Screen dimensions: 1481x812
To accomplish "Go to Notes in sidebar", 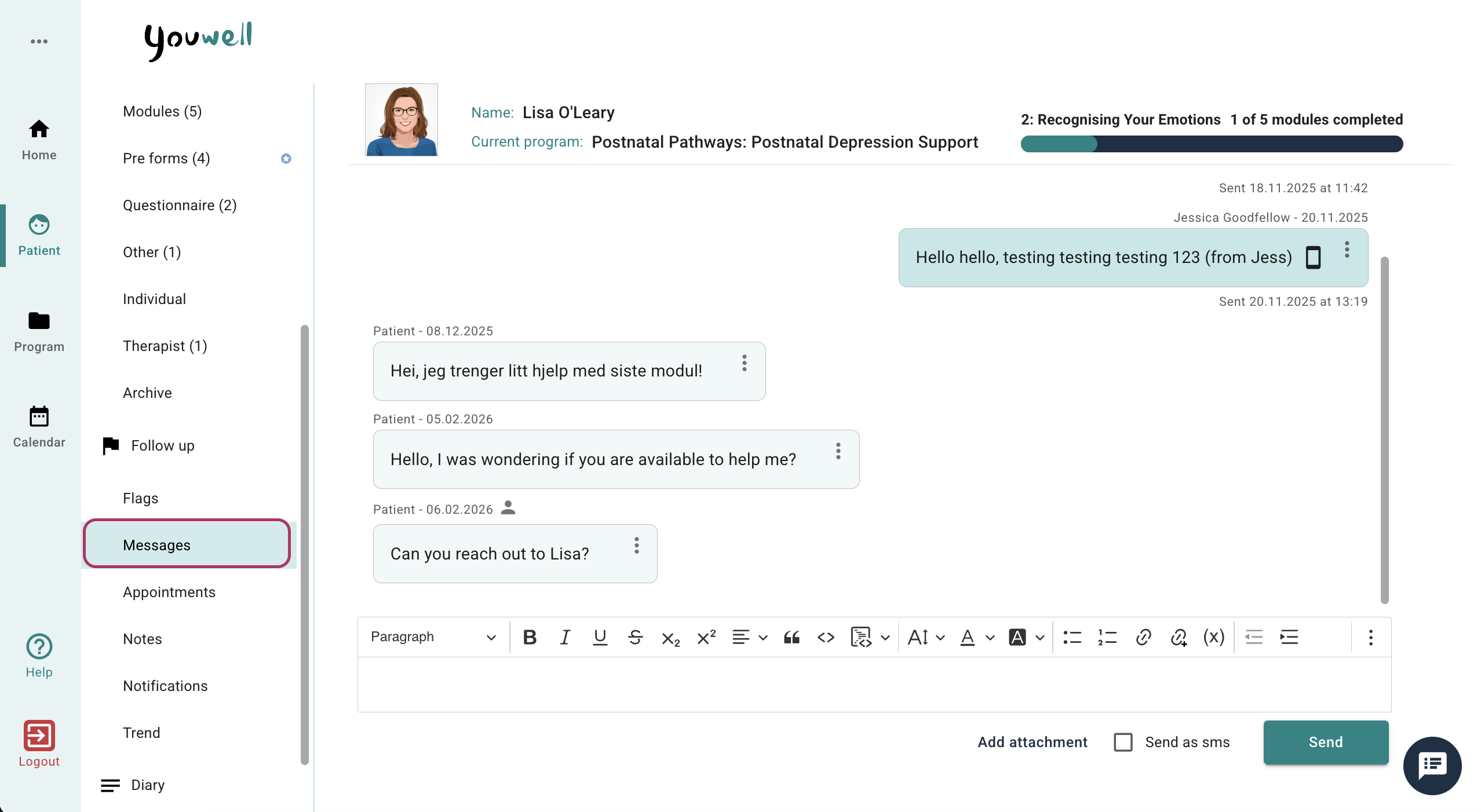I will point(143,639).
